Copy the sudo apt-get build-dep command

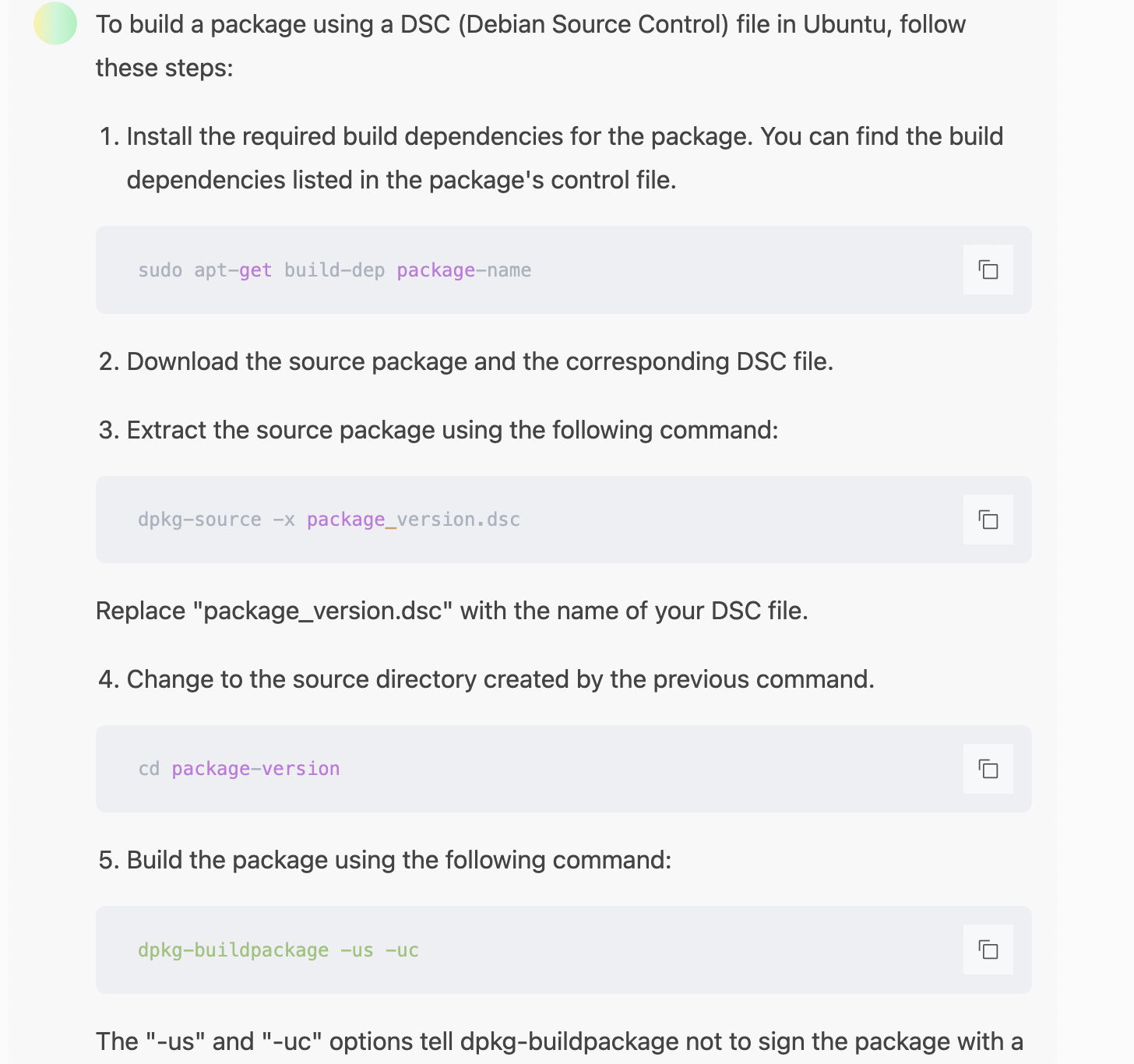pyautogui.click(x=988, y=270)
